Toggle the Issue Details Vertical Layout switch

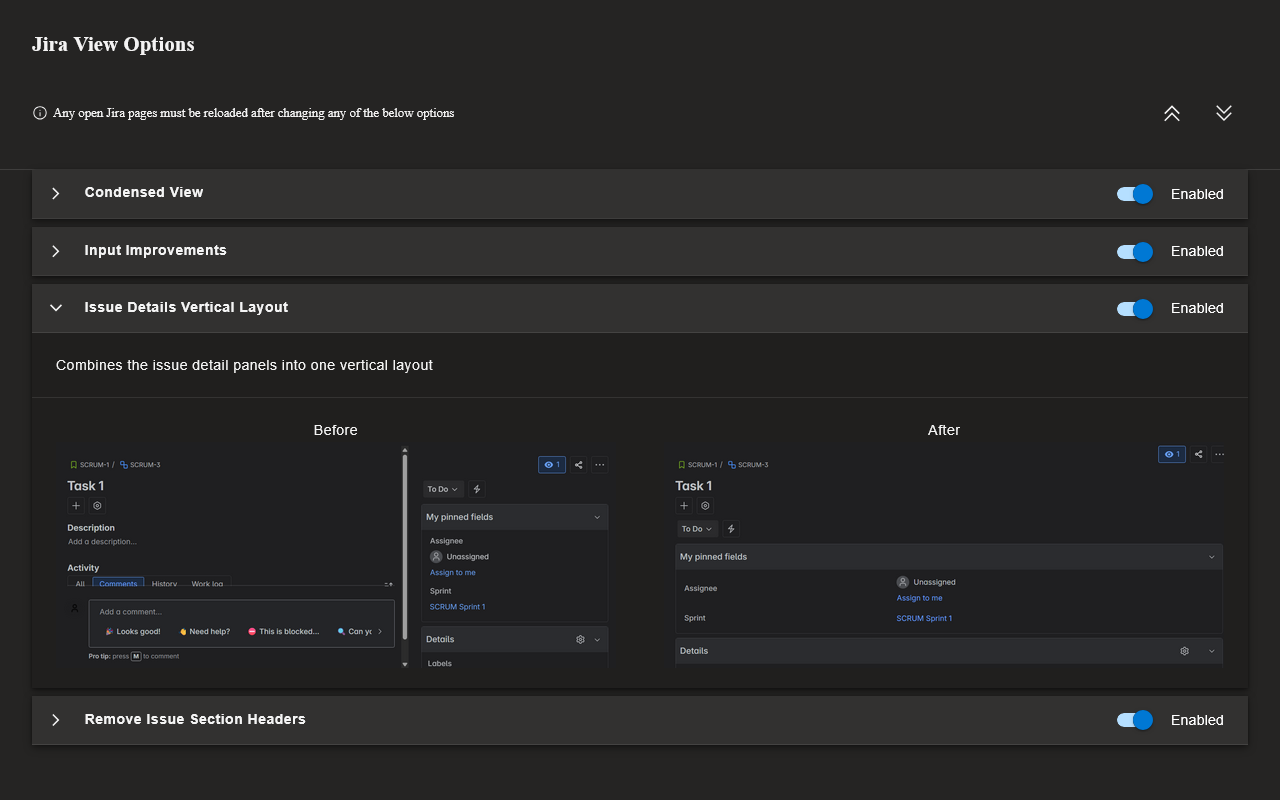[x=1135, y=308]
